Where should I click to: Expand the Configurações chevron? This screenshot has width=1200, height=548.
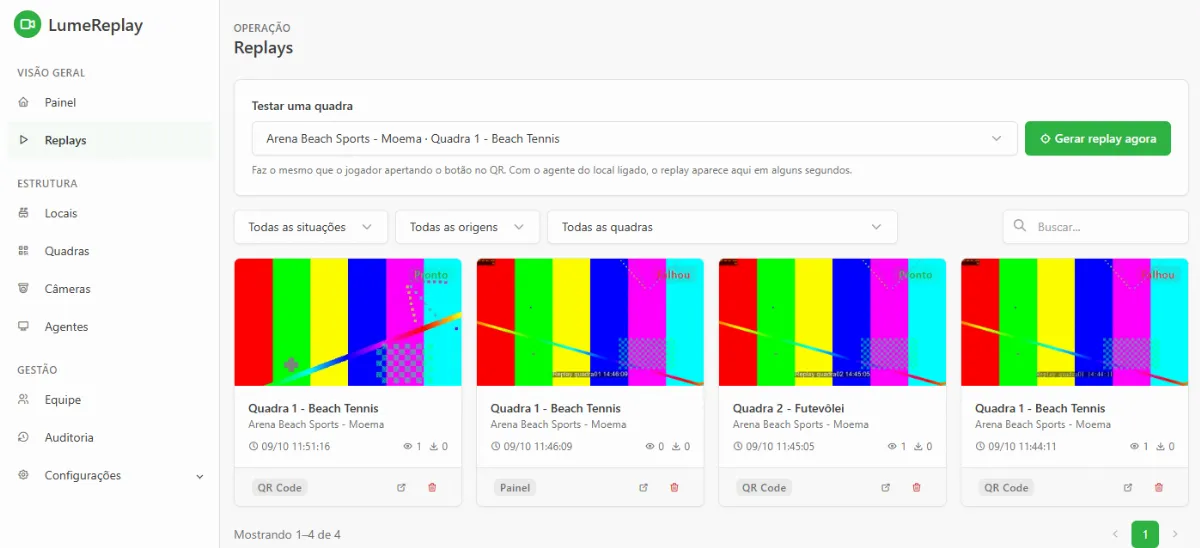pyautogui.click(x=199, y=476)
